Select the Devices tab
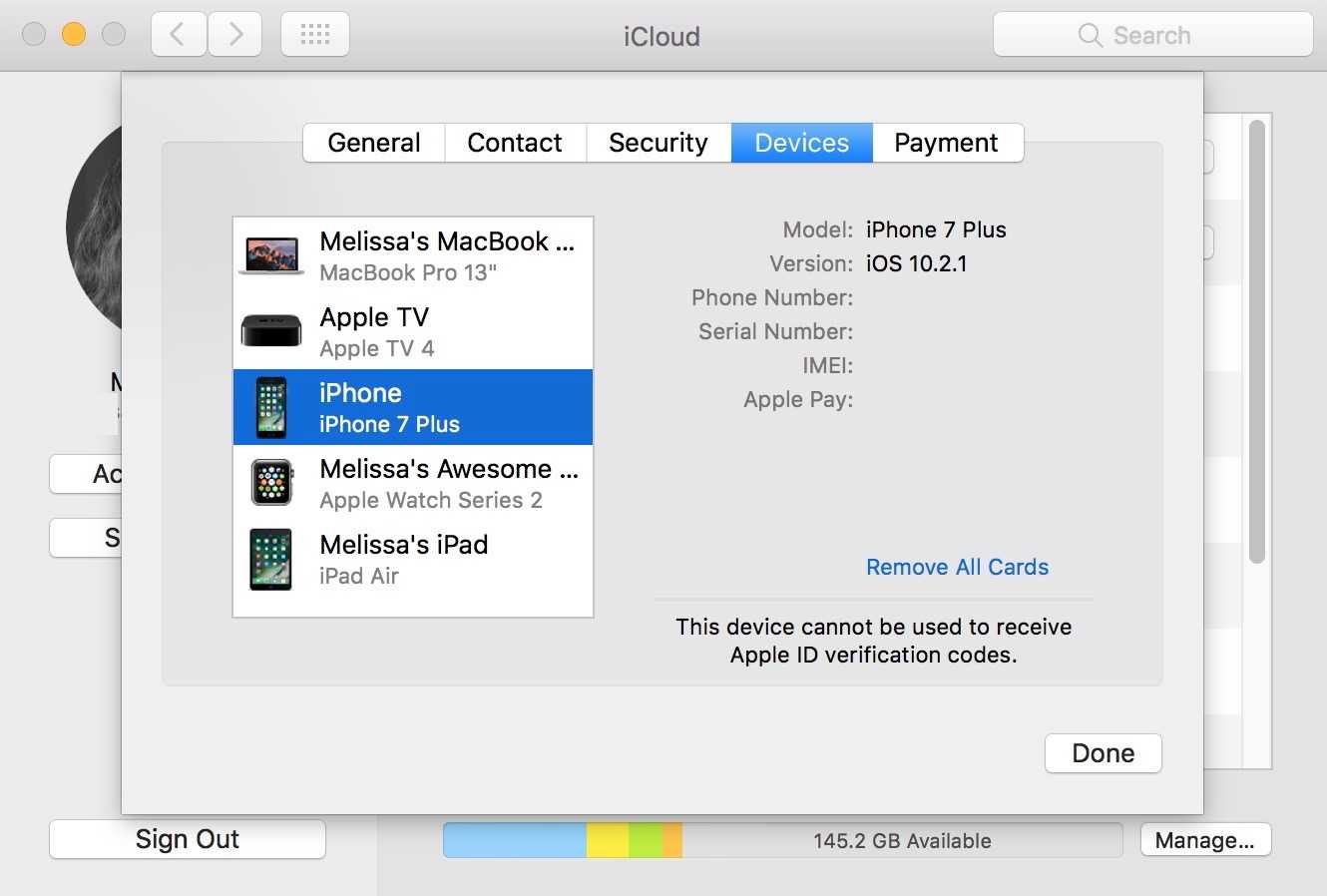The width and height of the screenshot is (1327, 896). [x=802, y=143]
